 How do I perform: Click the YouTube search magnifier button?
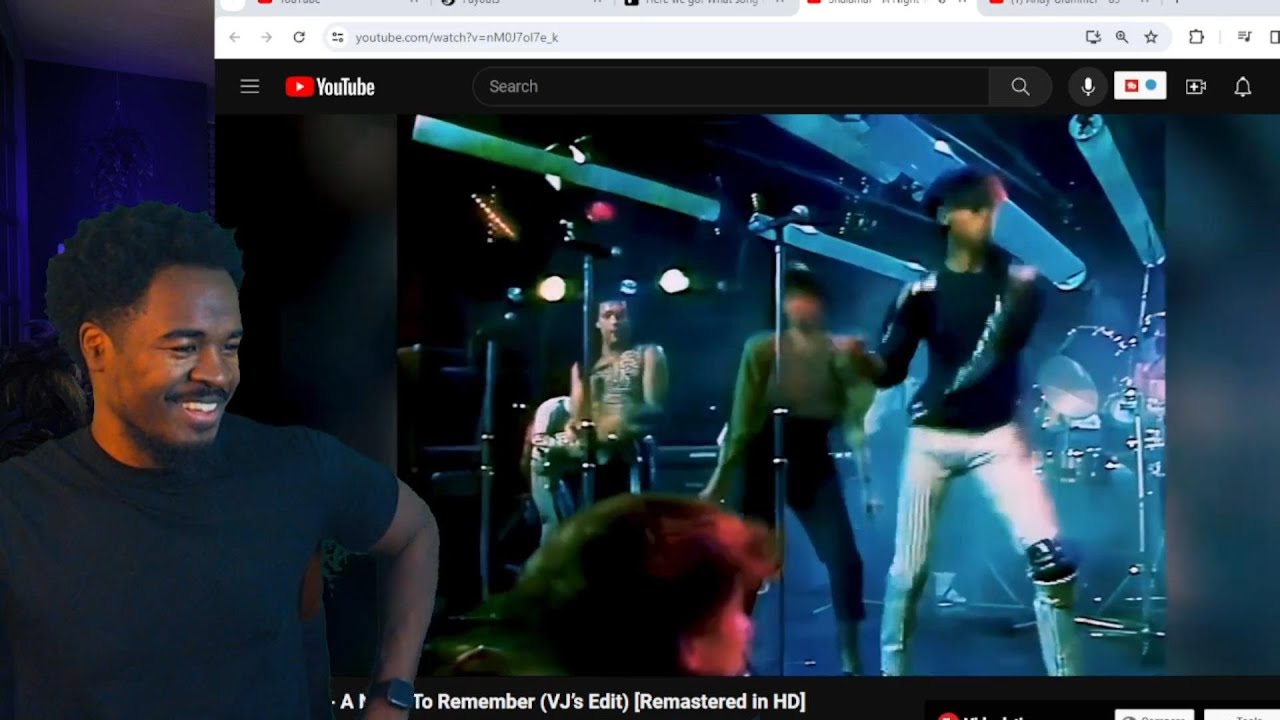pos(1020,87)
